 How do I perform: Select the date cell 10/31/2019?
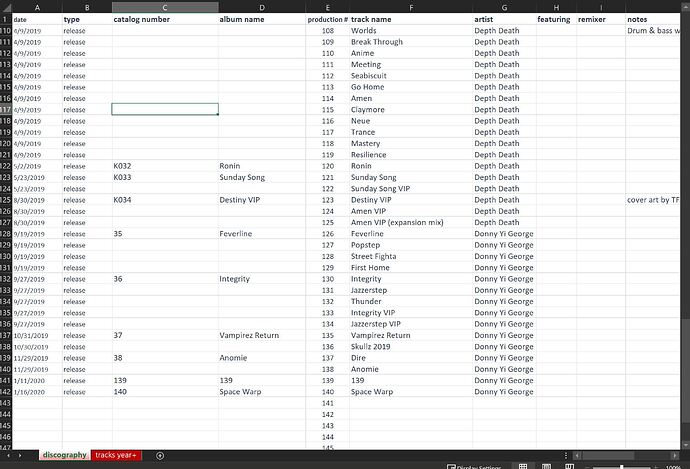[37, 335]
